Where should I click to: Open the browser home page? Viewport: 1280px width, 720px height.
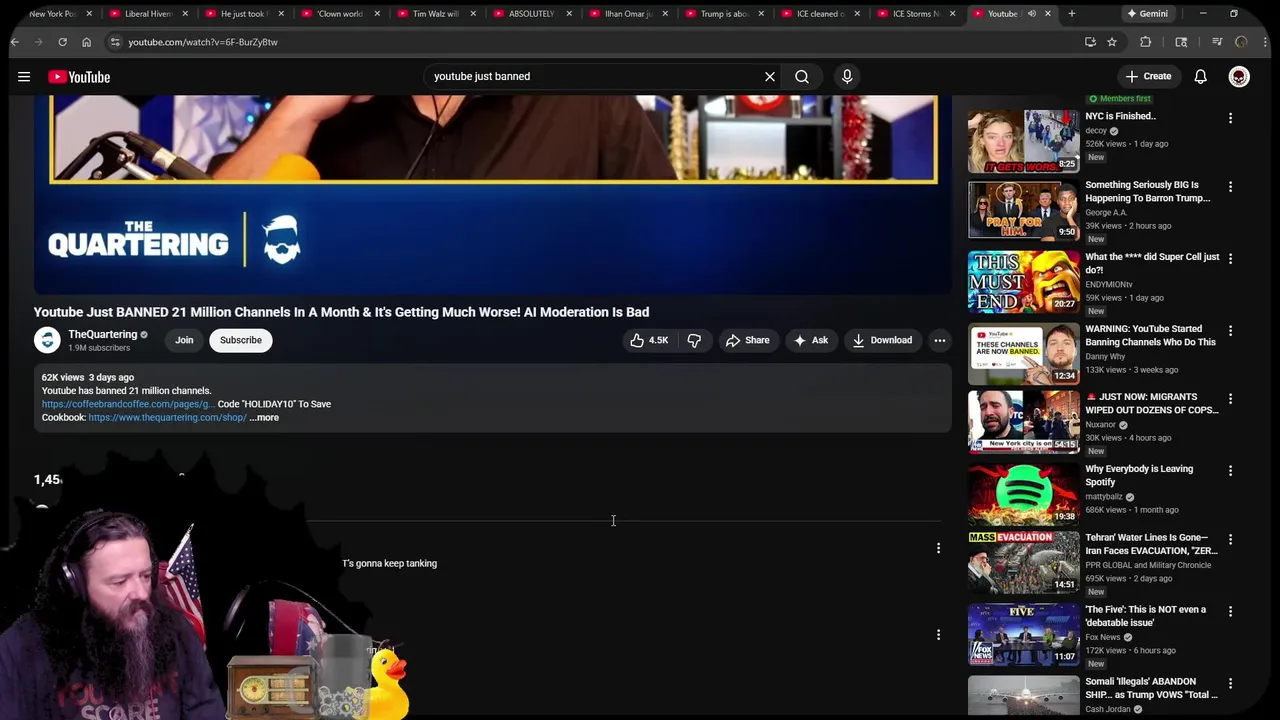point(86,42)
